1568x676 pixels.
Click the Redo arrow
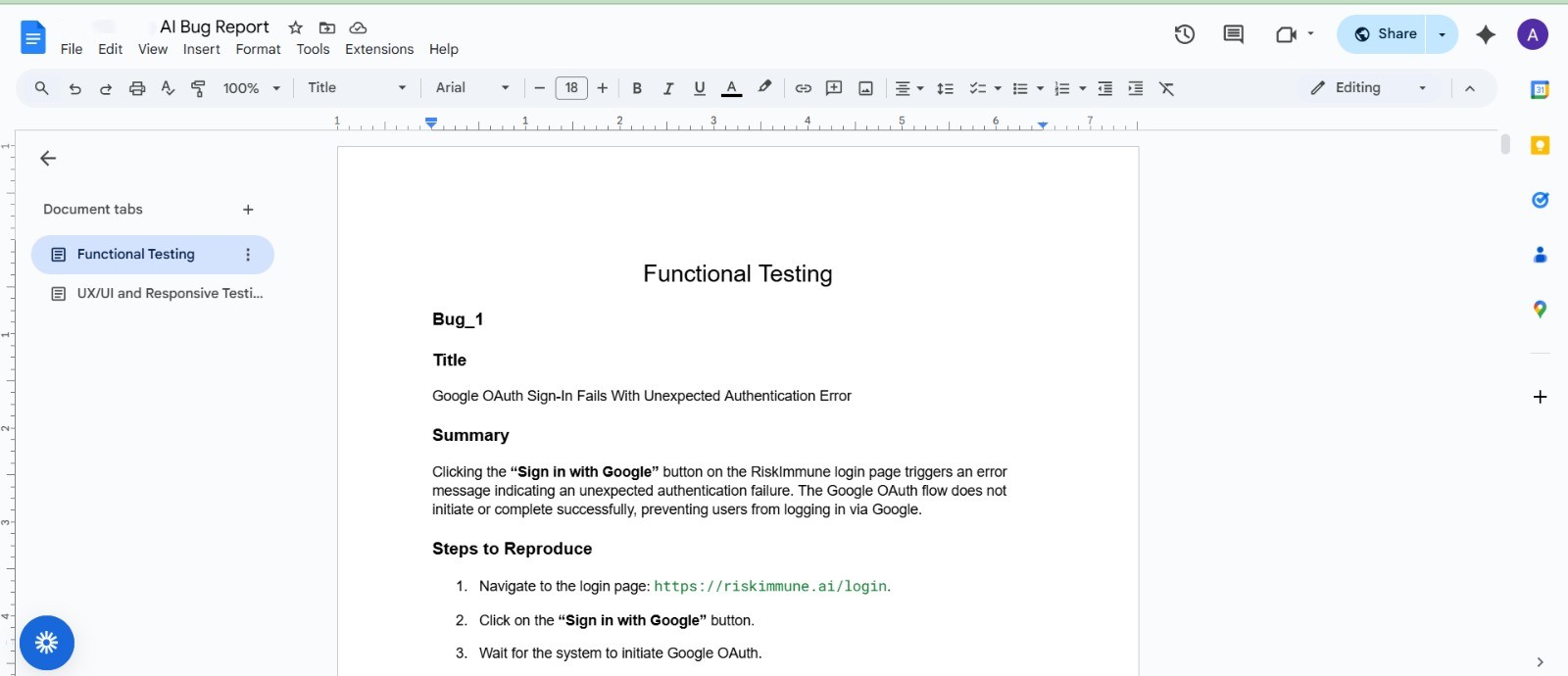click(x=106, y=88)
